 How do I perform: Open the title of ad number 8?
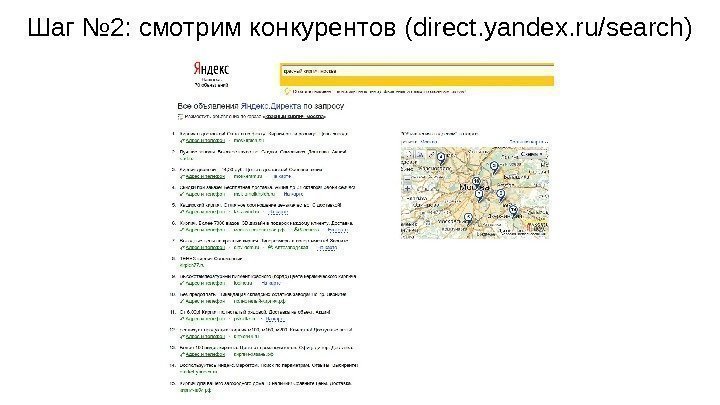pyautogui.click(x=210, y=259)
